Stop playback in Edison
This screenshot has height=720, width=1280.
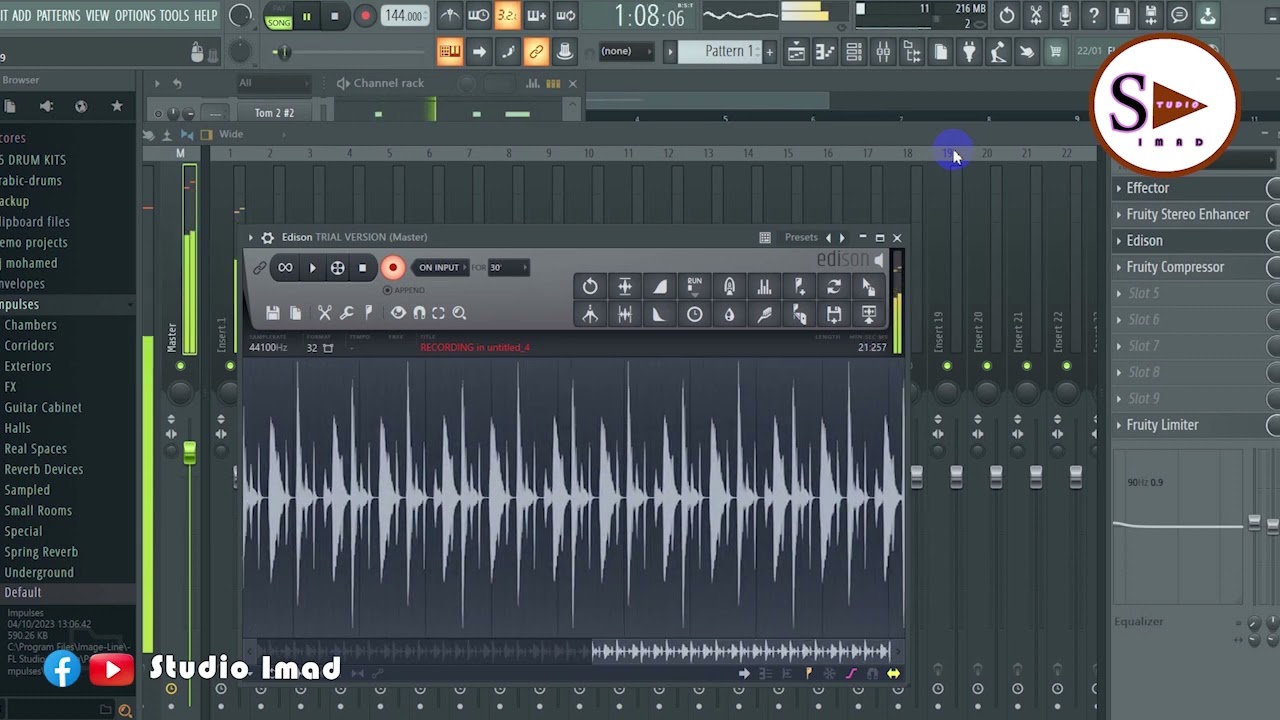click(x=362, y=267)
